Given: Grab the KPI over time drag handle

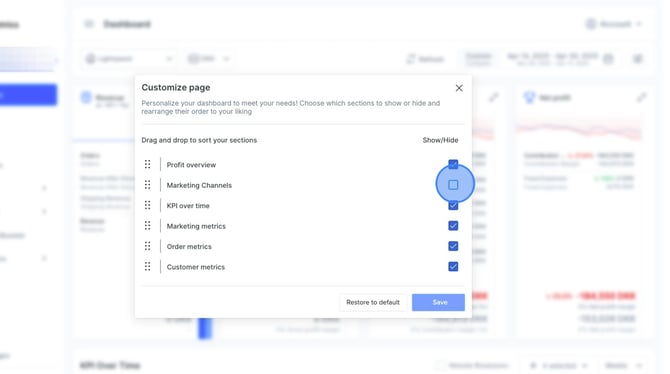Looking at the screenshot, I should pyautogui.click(x=147, y=206).
